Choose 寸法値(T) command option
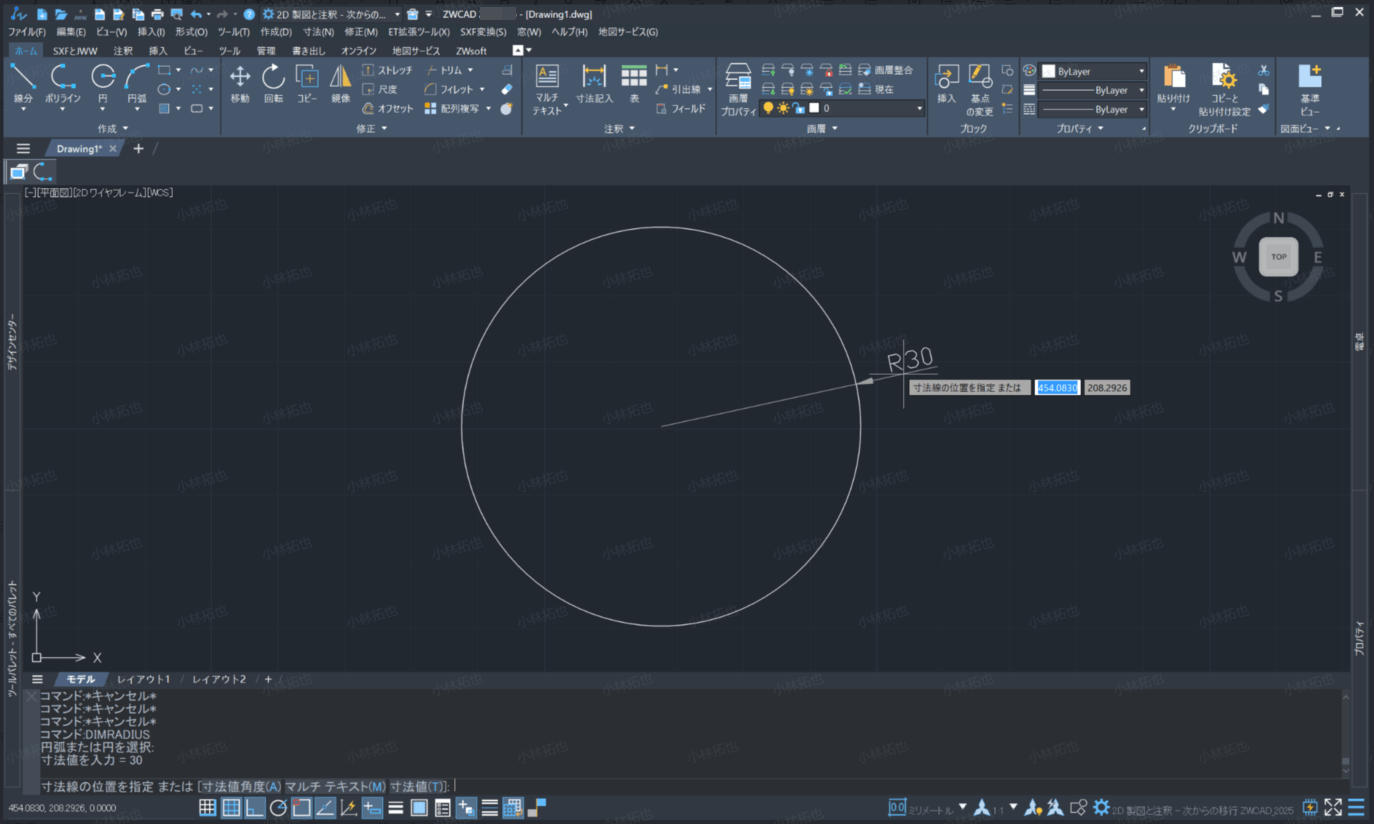The width and height of the screenshot is (1374, 824). [418, 787]
